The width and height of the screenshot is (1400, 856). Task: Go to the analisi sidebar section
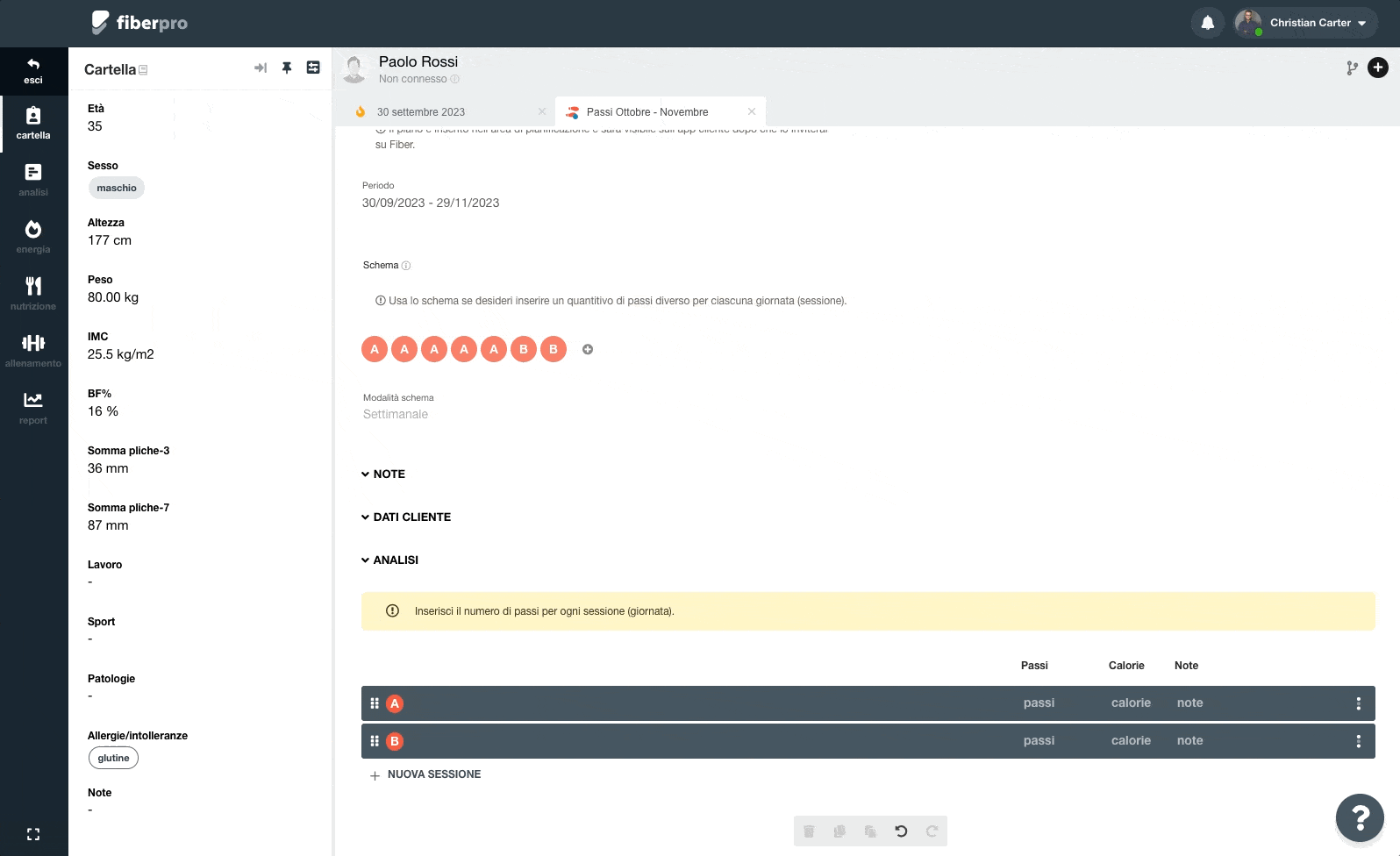[33, 180]
